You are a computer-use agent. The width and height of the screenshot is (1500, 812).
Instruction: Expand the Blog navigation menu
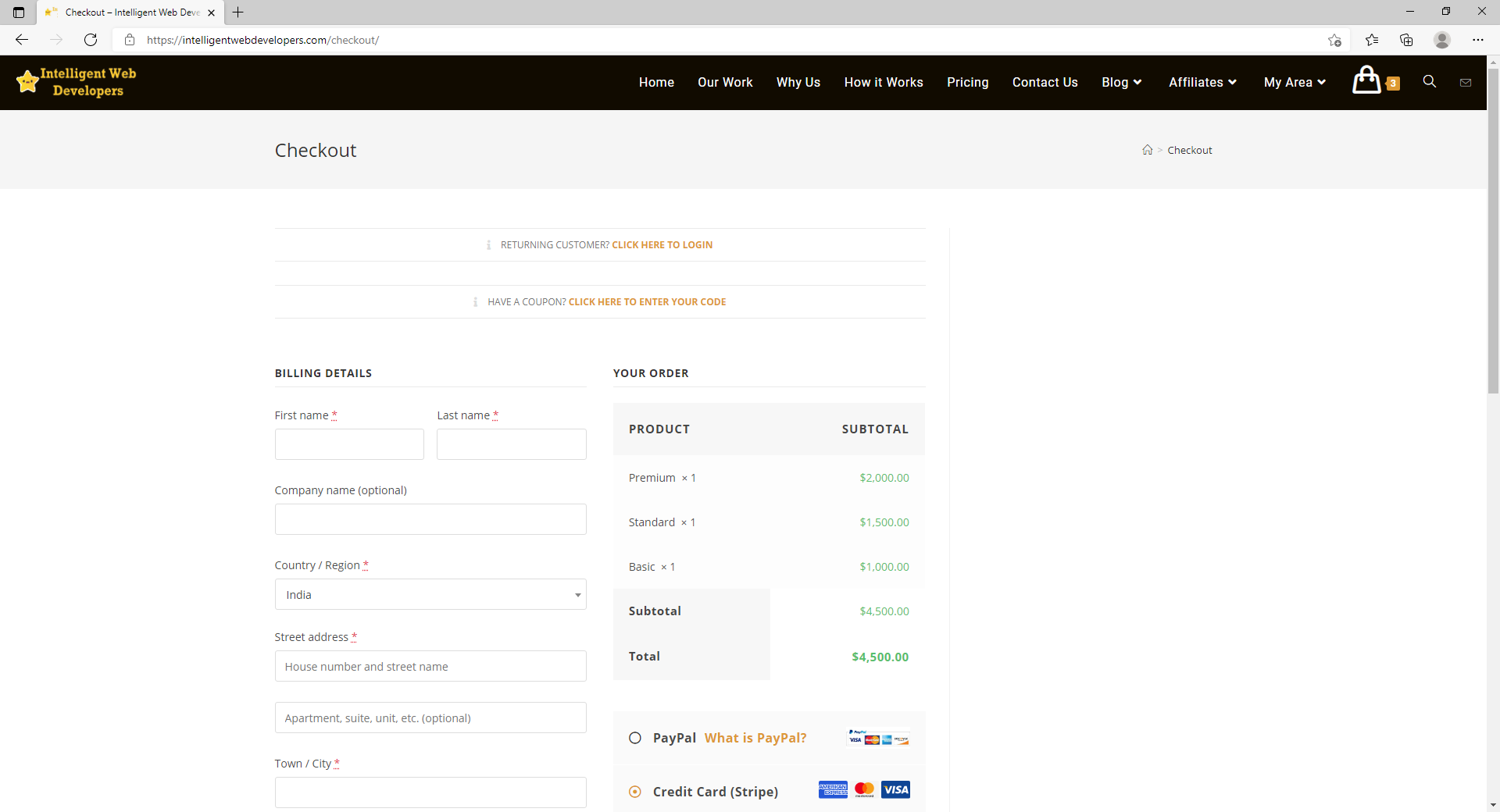click(x=1121, y=82)
